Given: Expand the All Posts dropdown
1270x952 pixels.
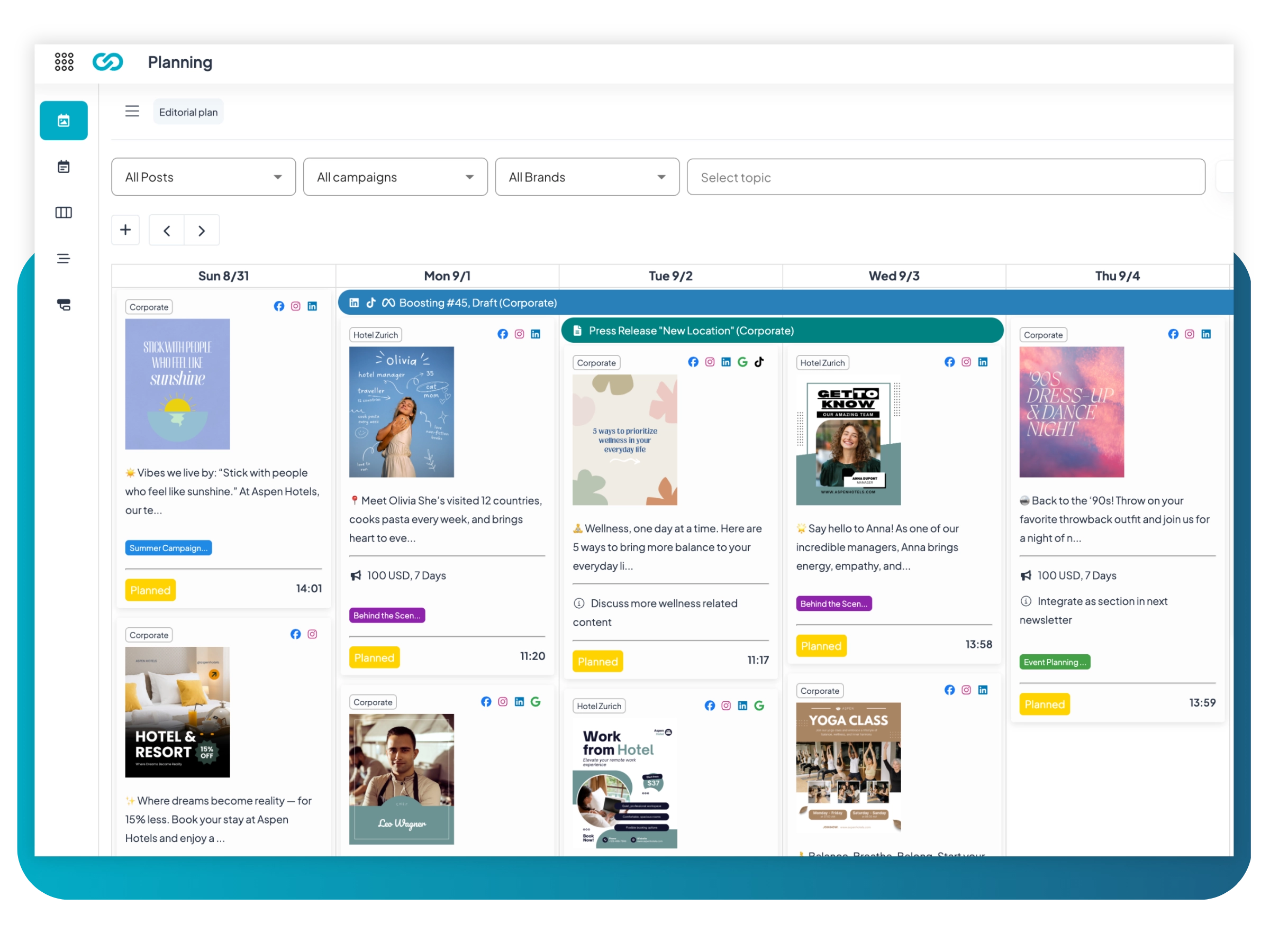Looking at the screenshot, I should [204, 177].
